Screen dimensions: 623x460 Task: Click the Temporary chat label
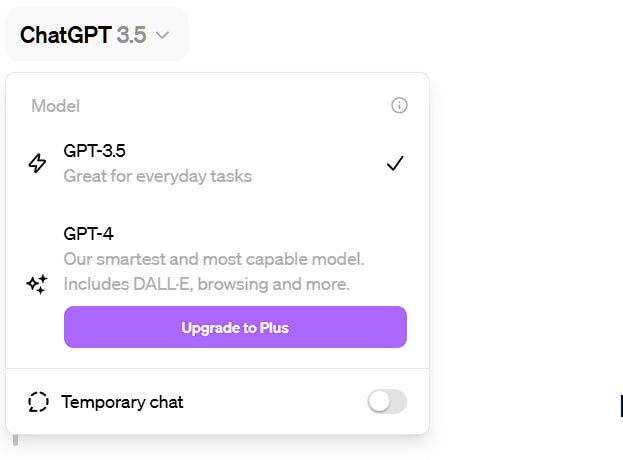click(x=122, y=402)
